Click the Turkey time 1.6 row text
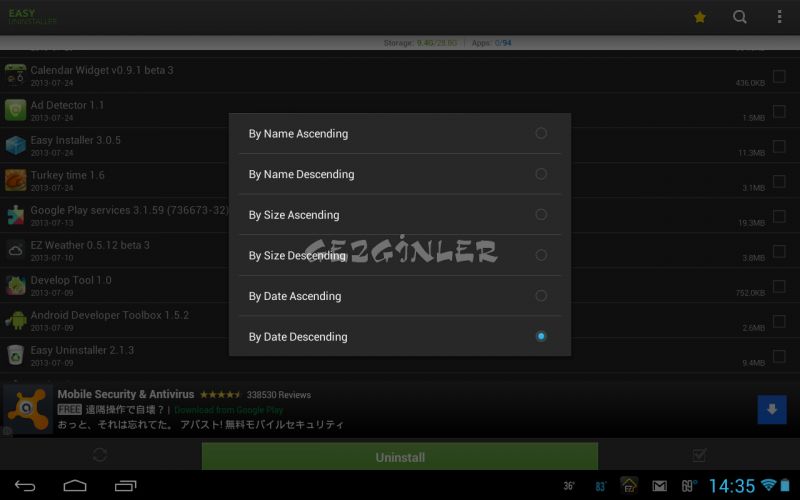The height and width of the screenshot is (500, 800). click(x=67, y=175)
